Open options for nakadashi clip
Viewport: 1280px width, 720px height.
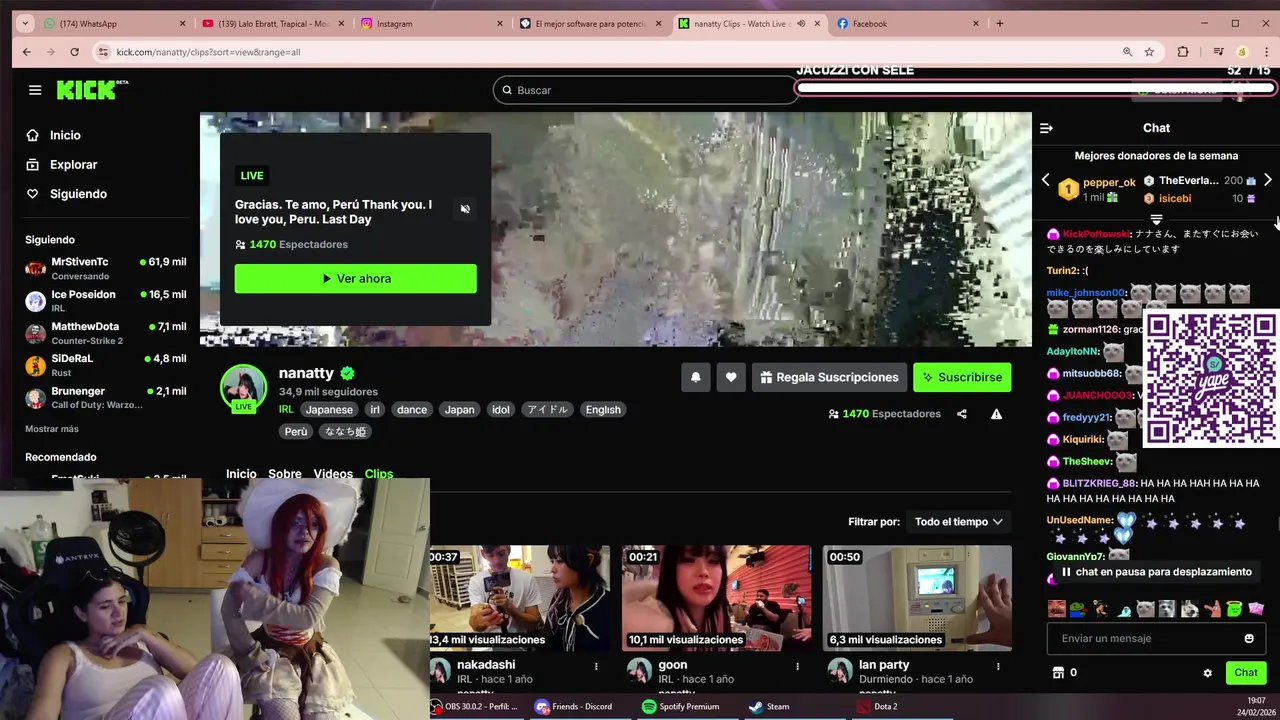coord(597,666)
